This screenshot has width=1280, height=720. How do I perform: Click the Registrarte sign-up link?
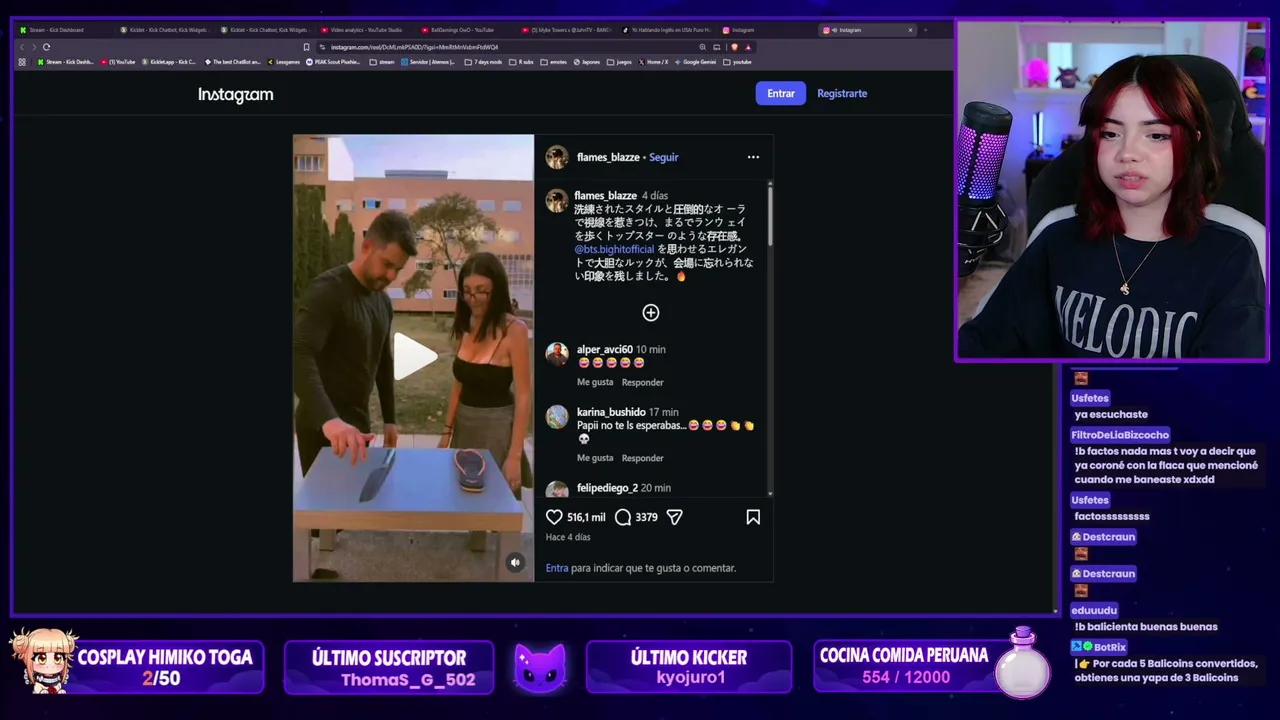pyautogui.click(x=842, y=94)
